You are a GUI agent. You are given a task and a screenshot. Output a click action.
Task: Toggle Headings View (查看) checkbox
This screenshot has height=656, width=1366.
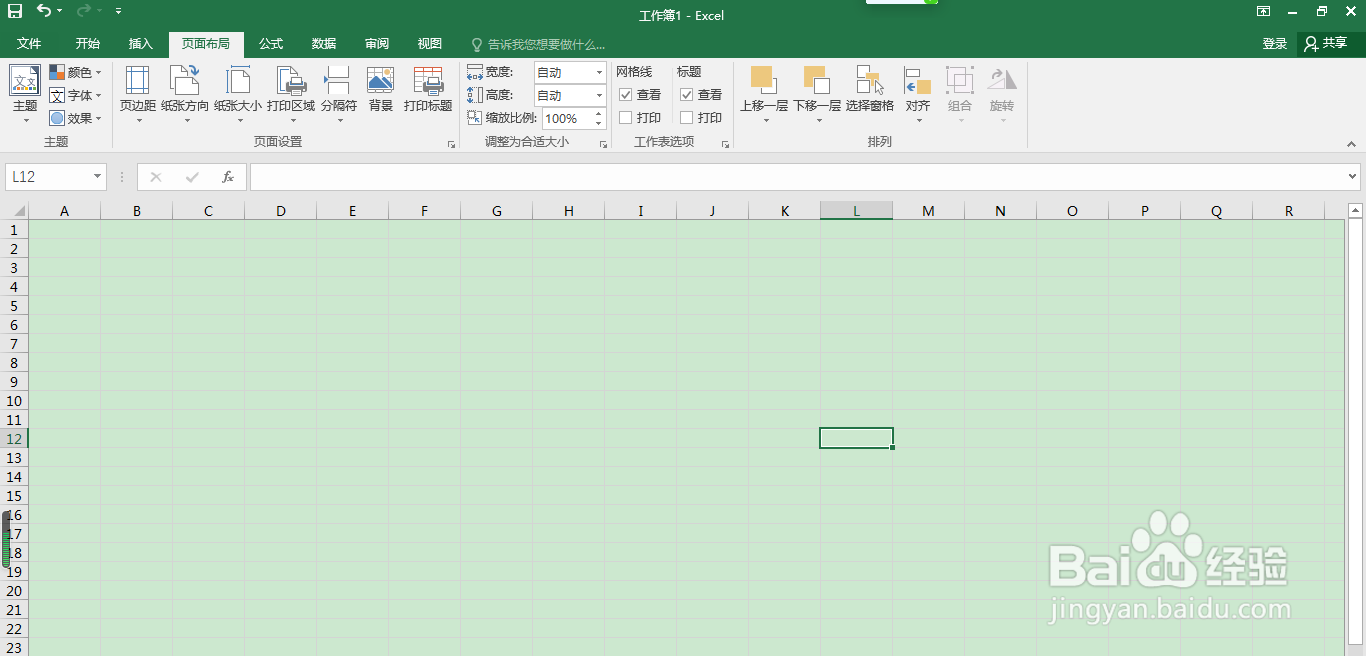(x=687, y=95)
